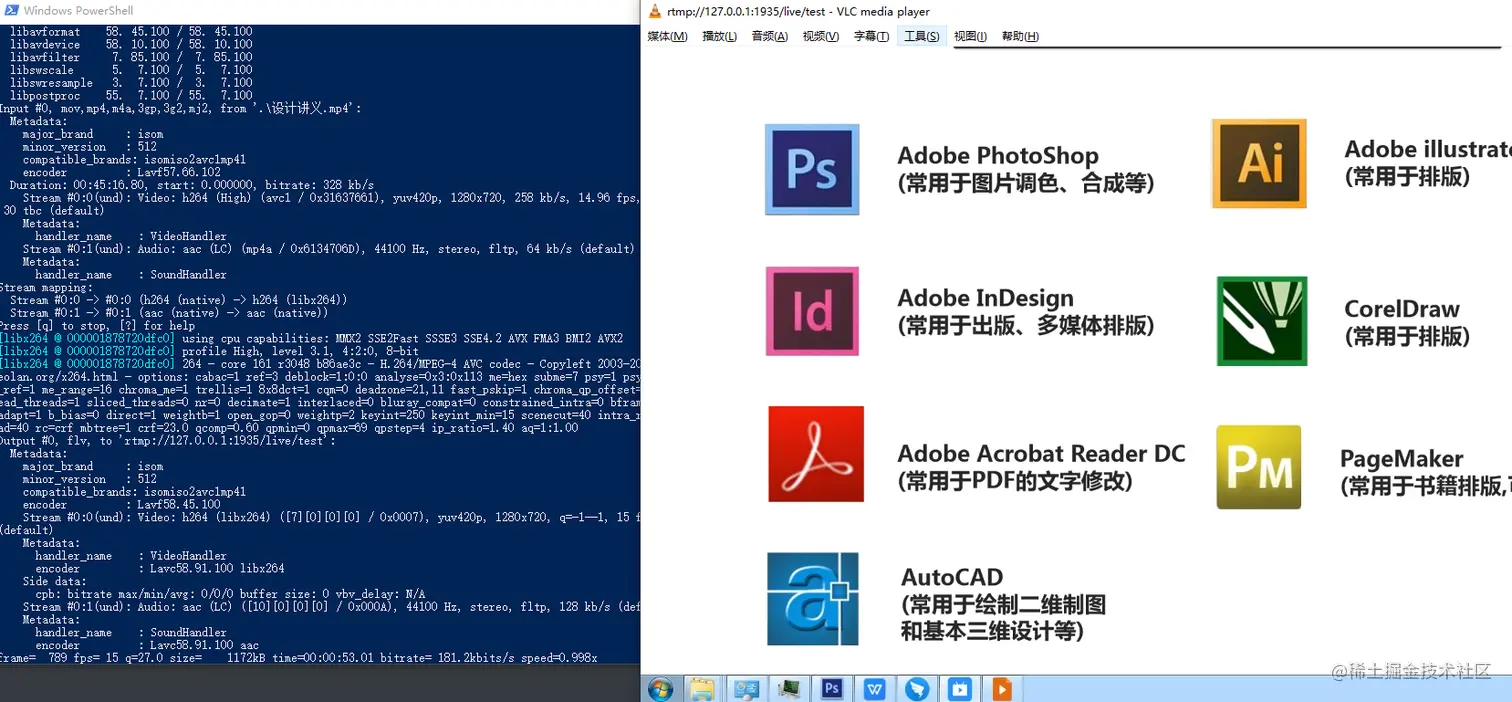The height and width of the screenshot is (702, 1512).
Task: Open the 帮助(H) menu in VLC
Action: point(1020,36)
